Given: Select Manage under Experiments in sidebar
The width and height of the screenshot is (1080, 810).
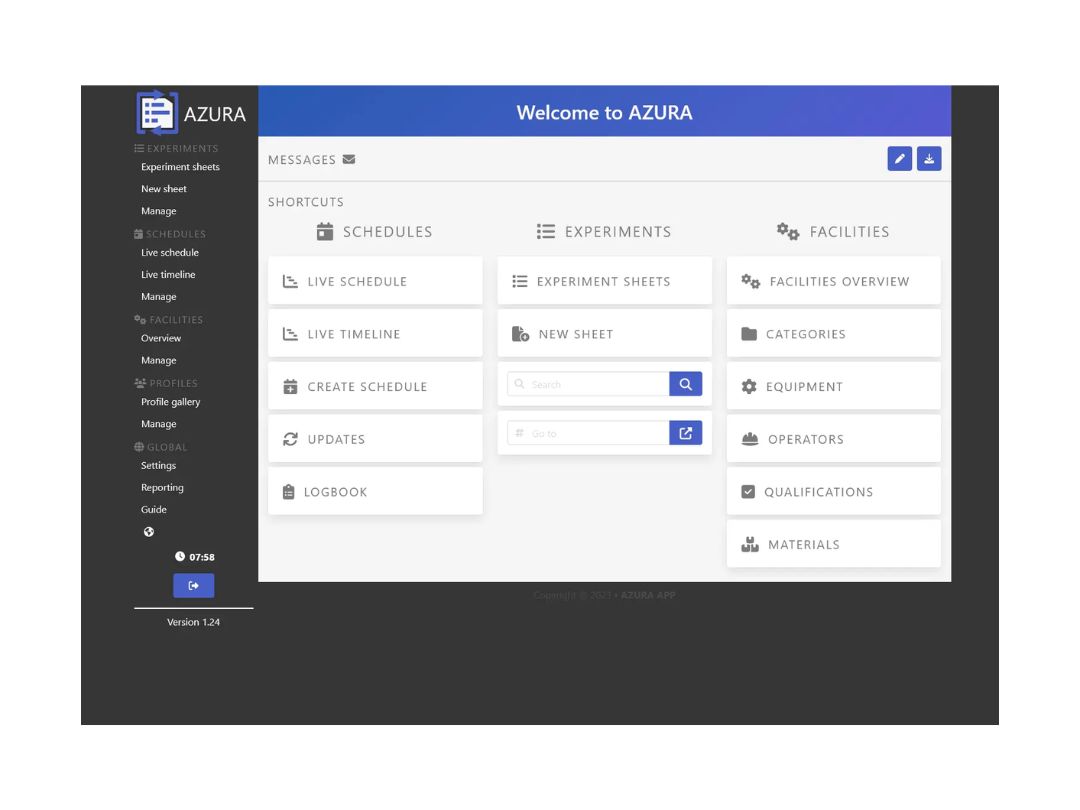Looking at the screenshot, I should pyautogui.click(x=158, y=211).
